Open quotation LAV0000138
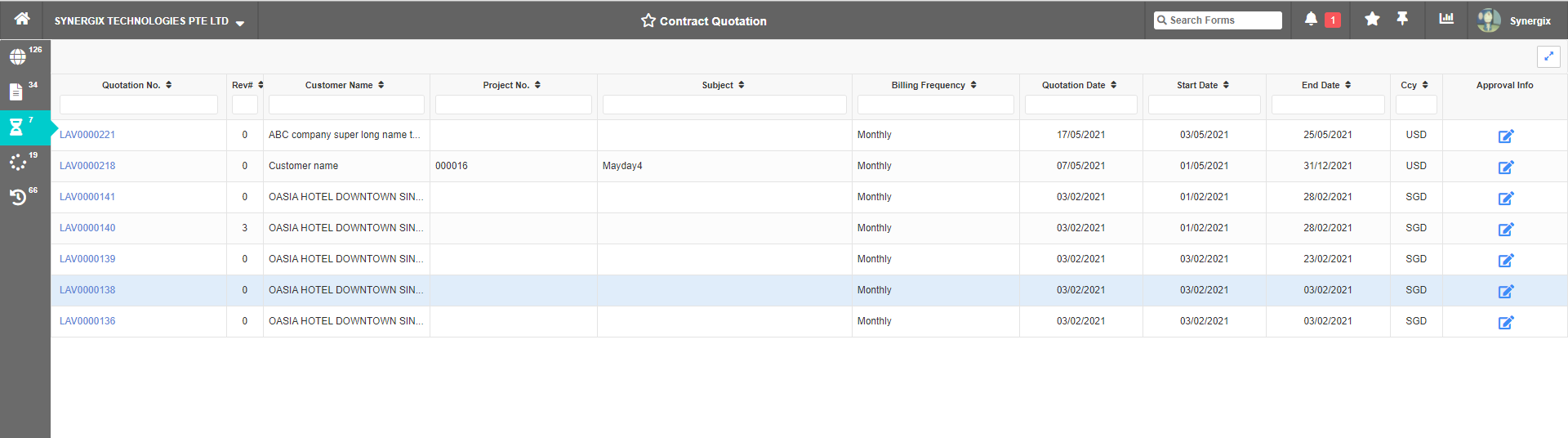 (87, 290)
